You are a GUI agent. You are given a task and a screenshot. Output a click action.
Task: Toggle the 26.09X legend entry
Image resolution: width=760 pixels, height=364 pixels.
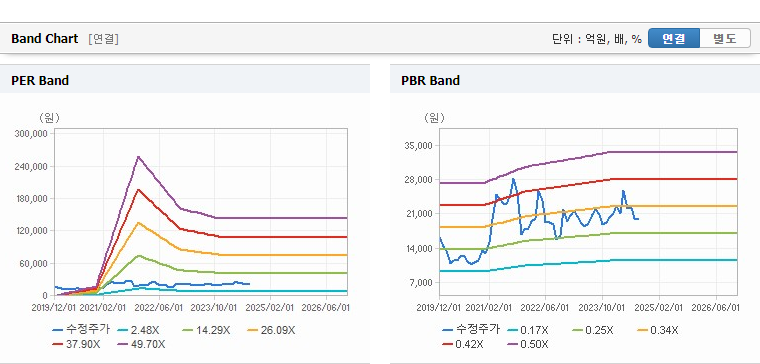[271, 331]
